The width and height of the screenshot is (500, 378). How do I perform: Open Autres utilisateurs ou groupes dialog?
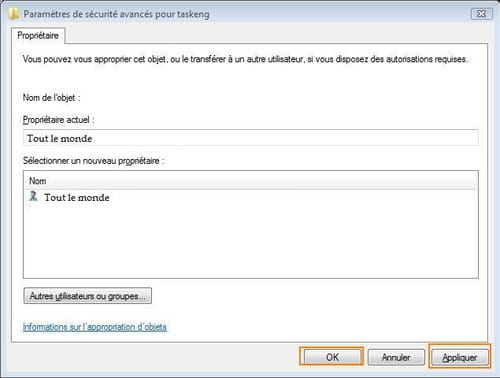click(88, 296)
